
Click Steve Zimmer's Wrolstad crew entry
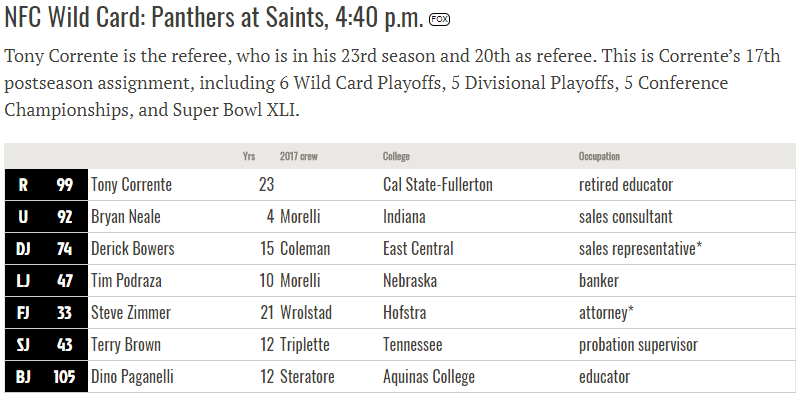coord(306,313)
